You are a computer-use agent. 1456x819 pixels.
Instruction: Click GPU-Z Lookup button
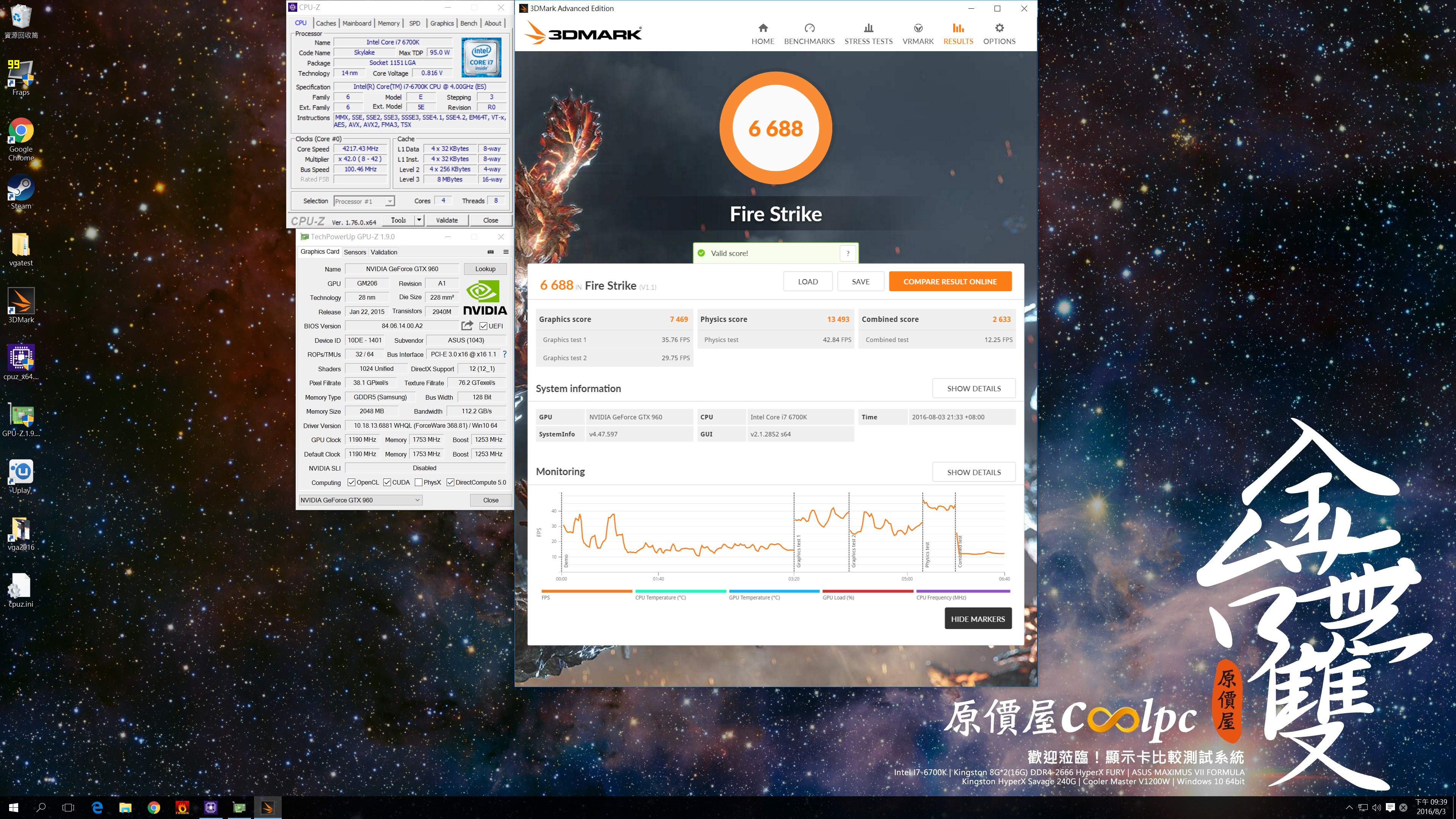(x=485, y=269)
